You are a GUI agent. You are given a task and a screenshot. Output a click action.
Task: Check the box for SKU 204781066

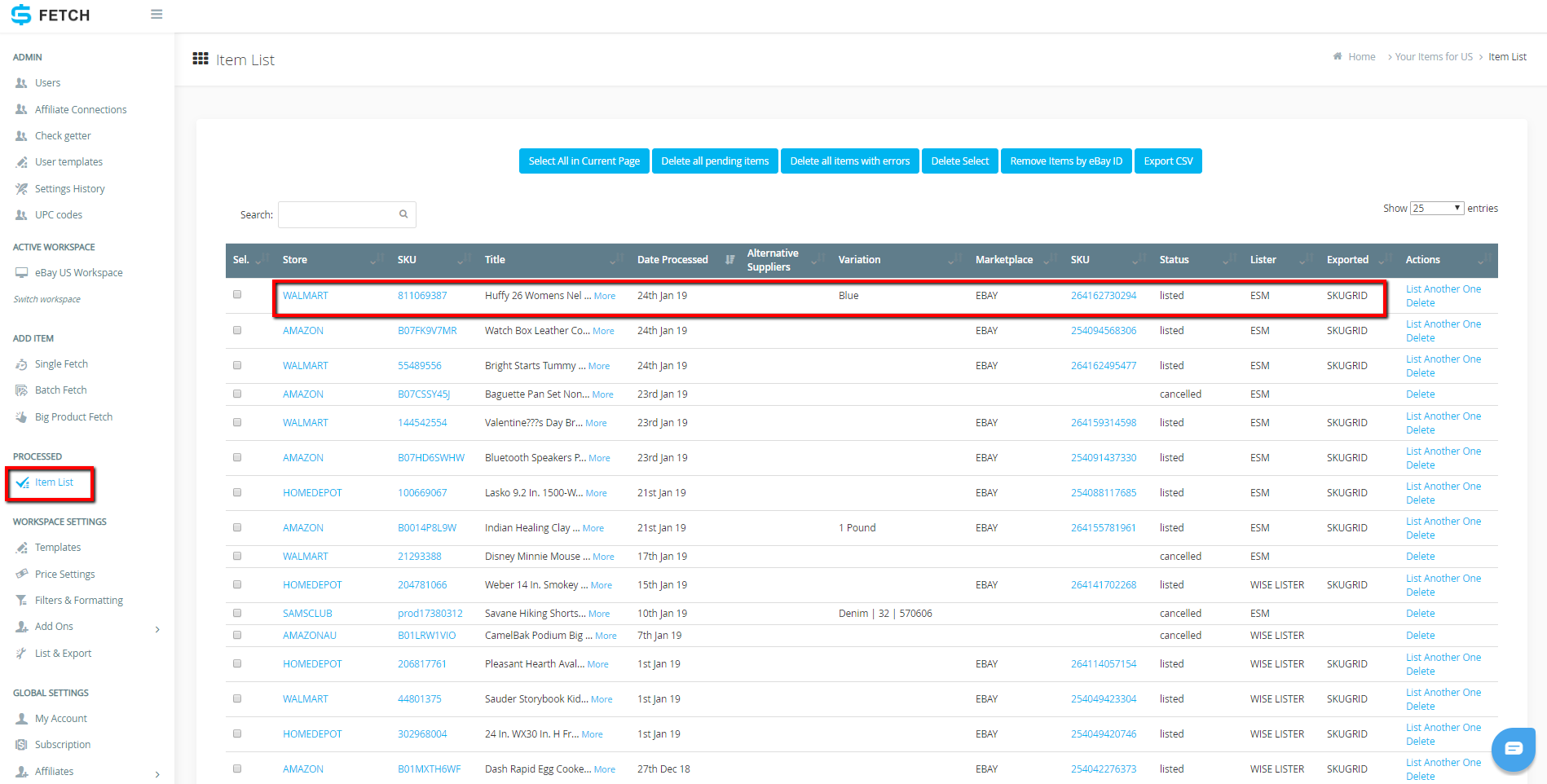pos(237,584)
